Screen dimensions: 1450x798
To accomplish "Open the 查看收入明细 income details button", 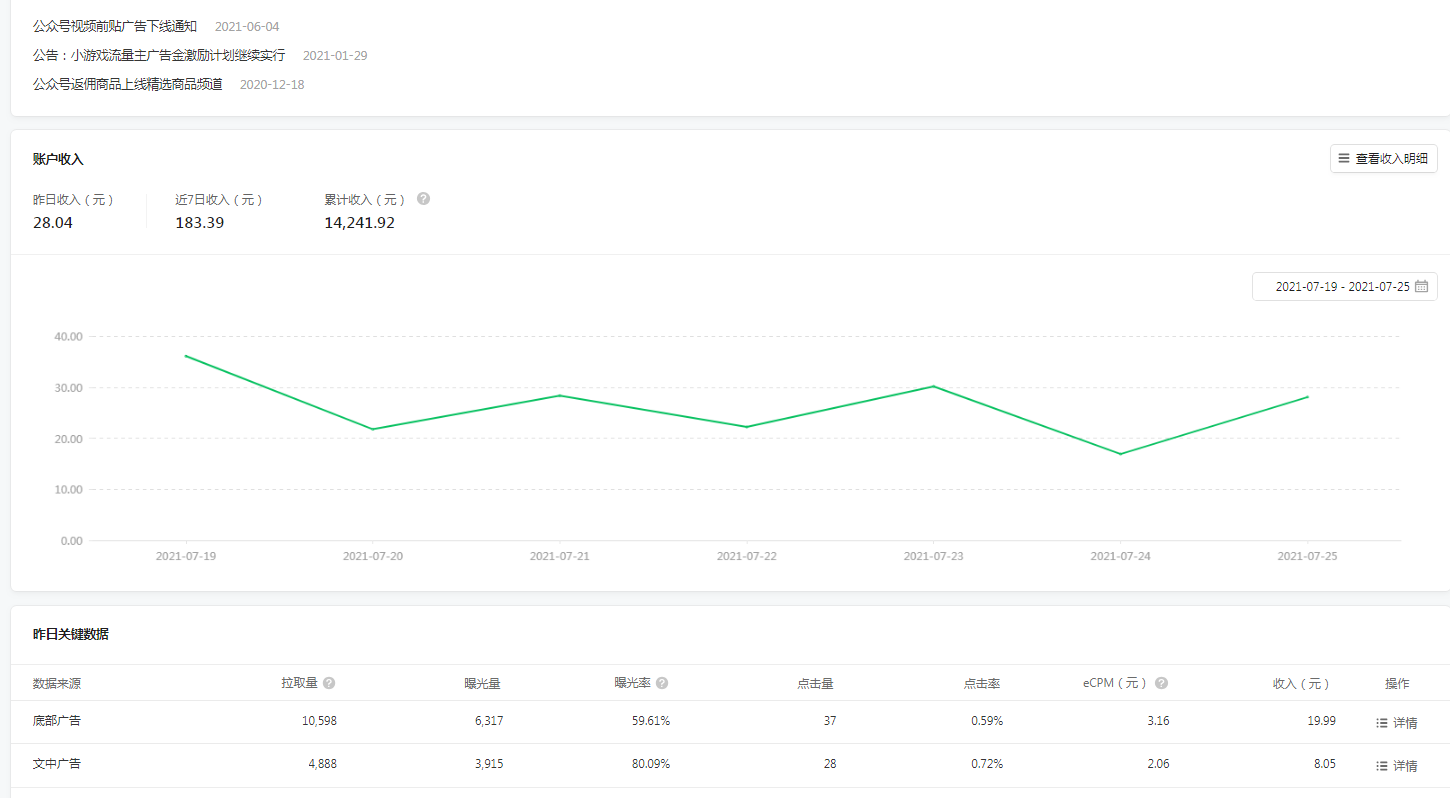I will pos(1383,159).
